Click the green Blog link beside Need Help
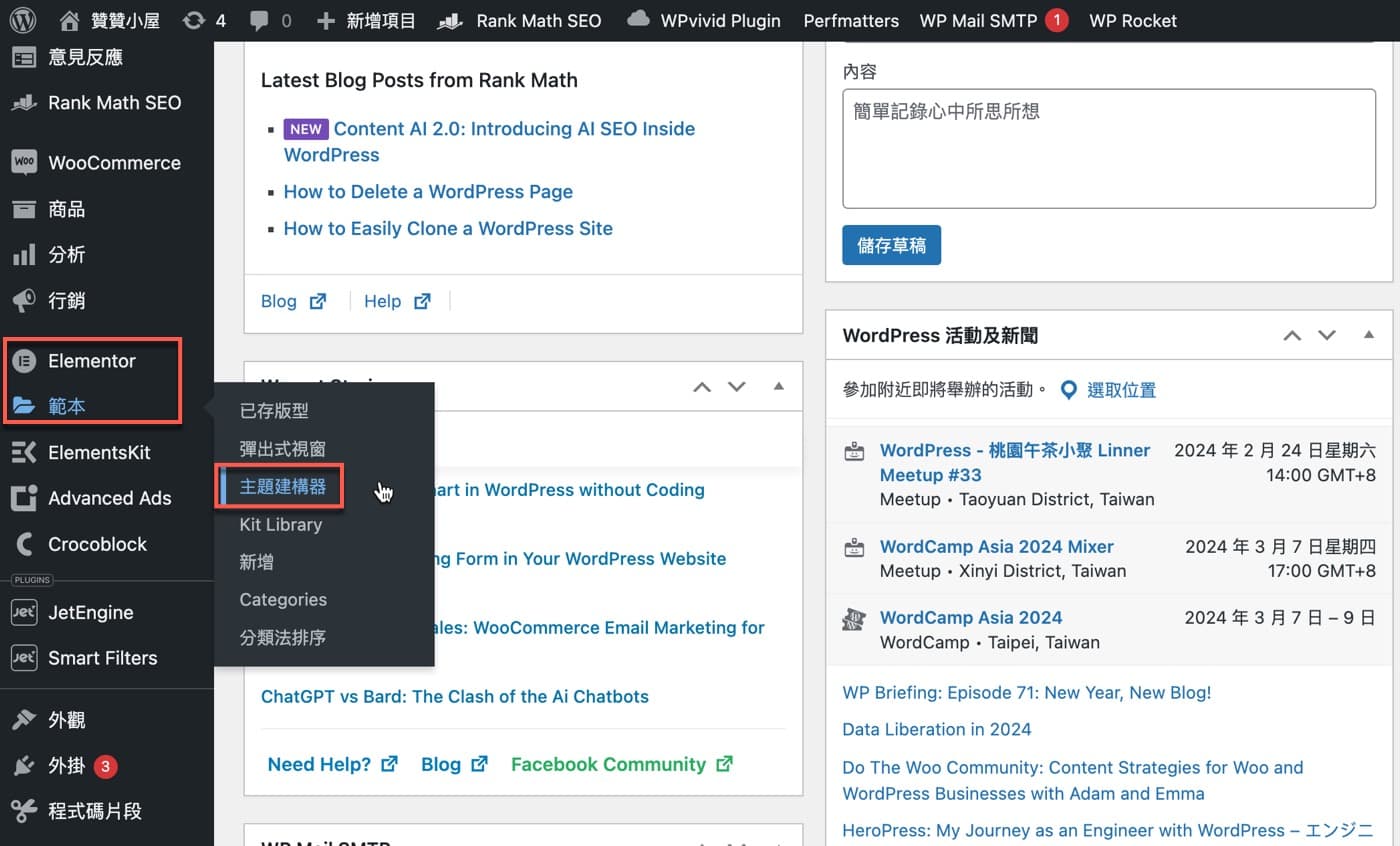Viewport: 1400px width, 846px height. [454, 764]
